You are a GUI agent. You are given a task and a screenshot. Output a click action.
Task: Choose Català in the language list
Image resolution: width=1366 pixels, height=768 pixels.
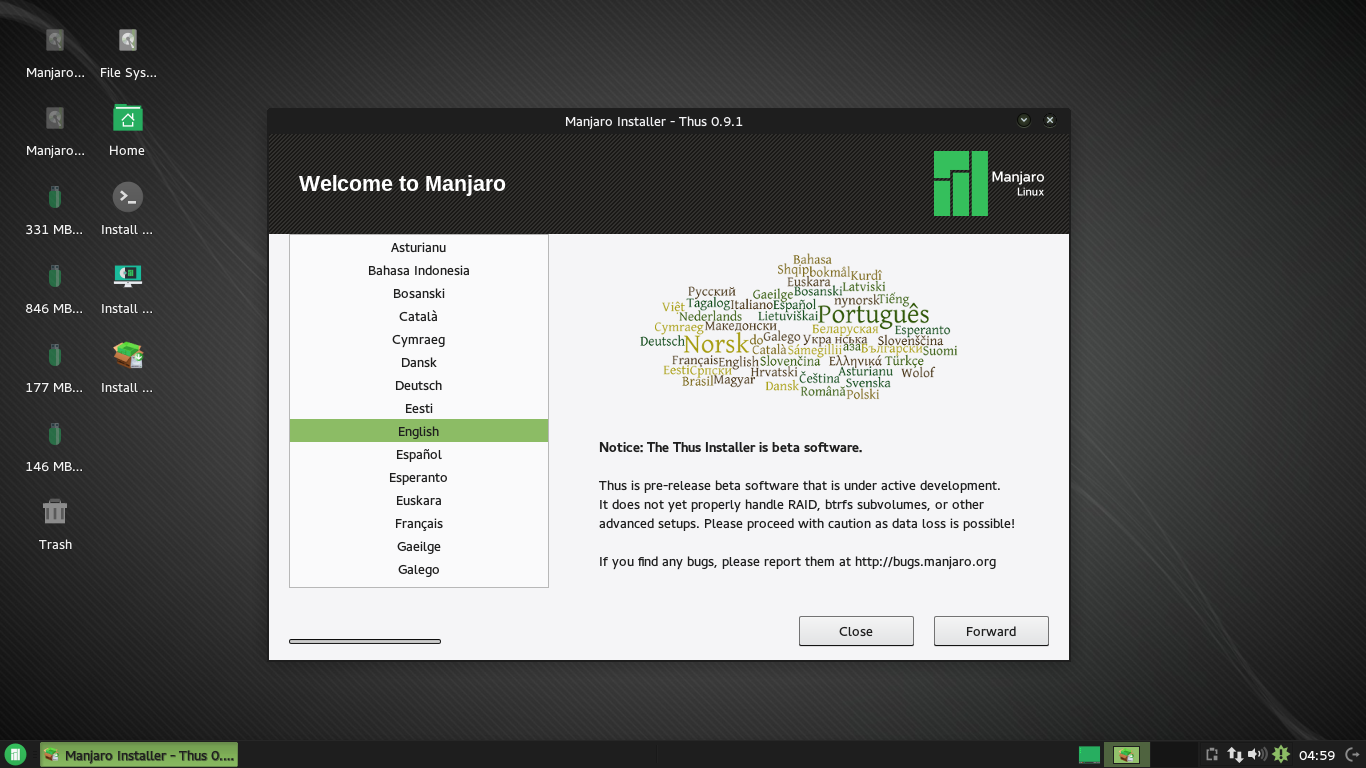pos(419,316)
